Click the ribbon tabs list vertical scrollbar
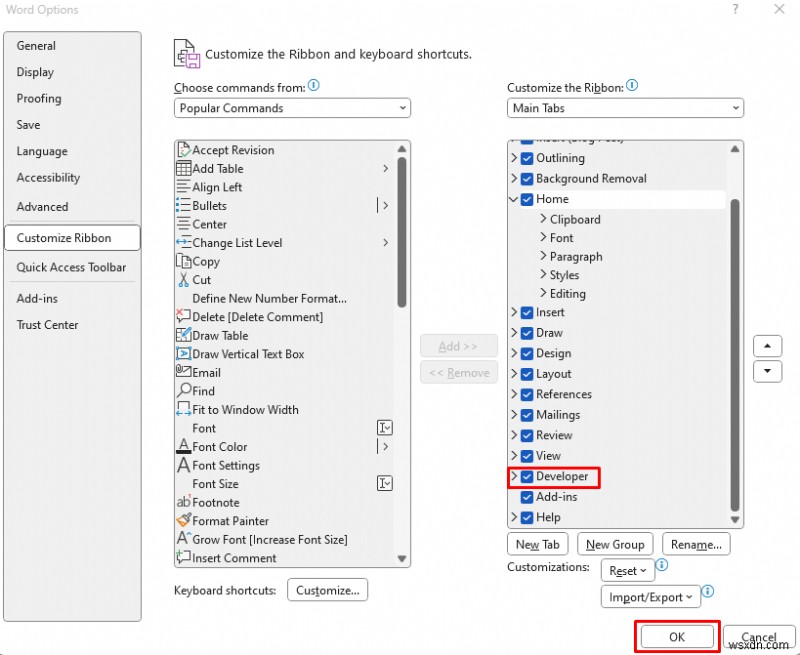 (x=735, y=355)
